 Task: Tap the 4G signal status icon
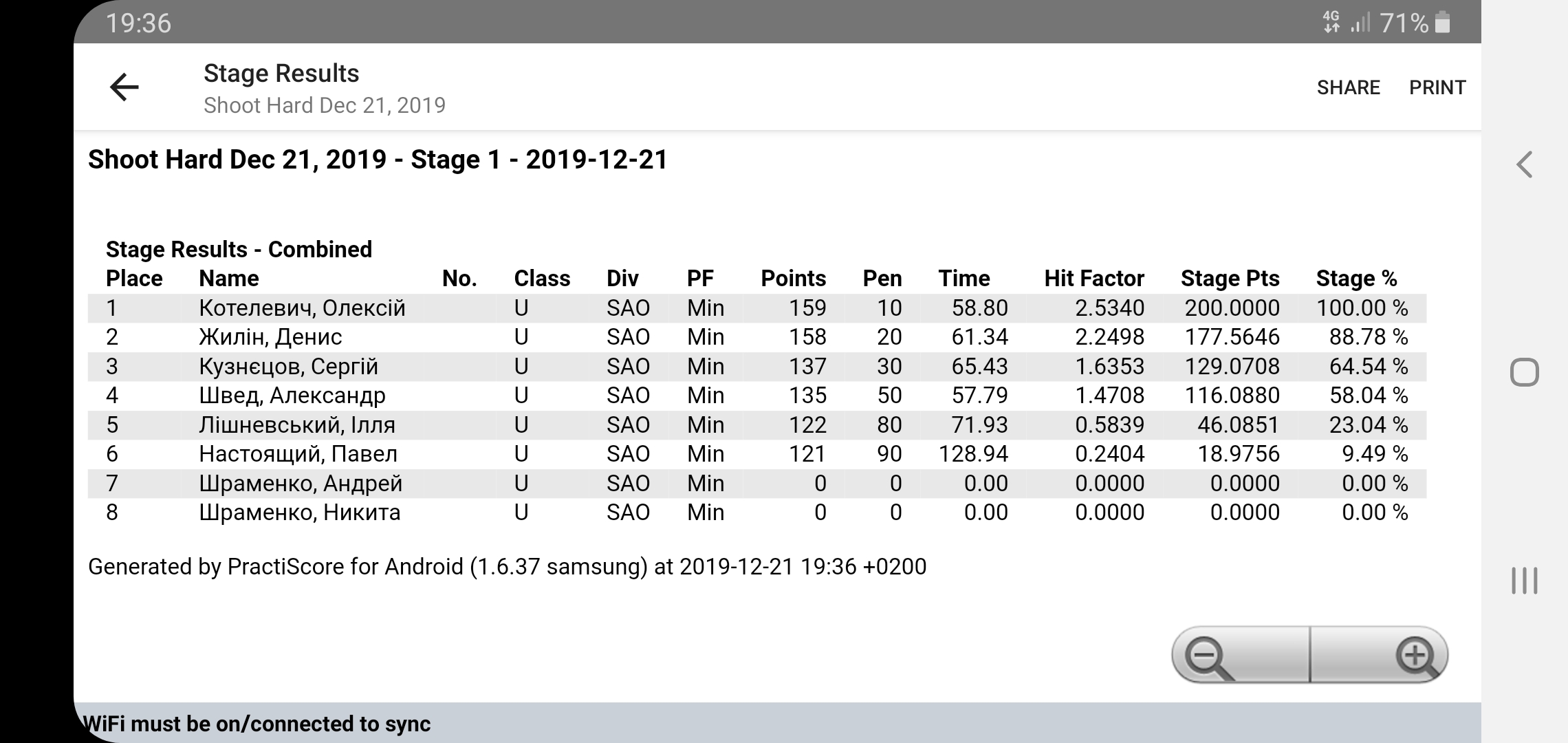point(1331,23)
